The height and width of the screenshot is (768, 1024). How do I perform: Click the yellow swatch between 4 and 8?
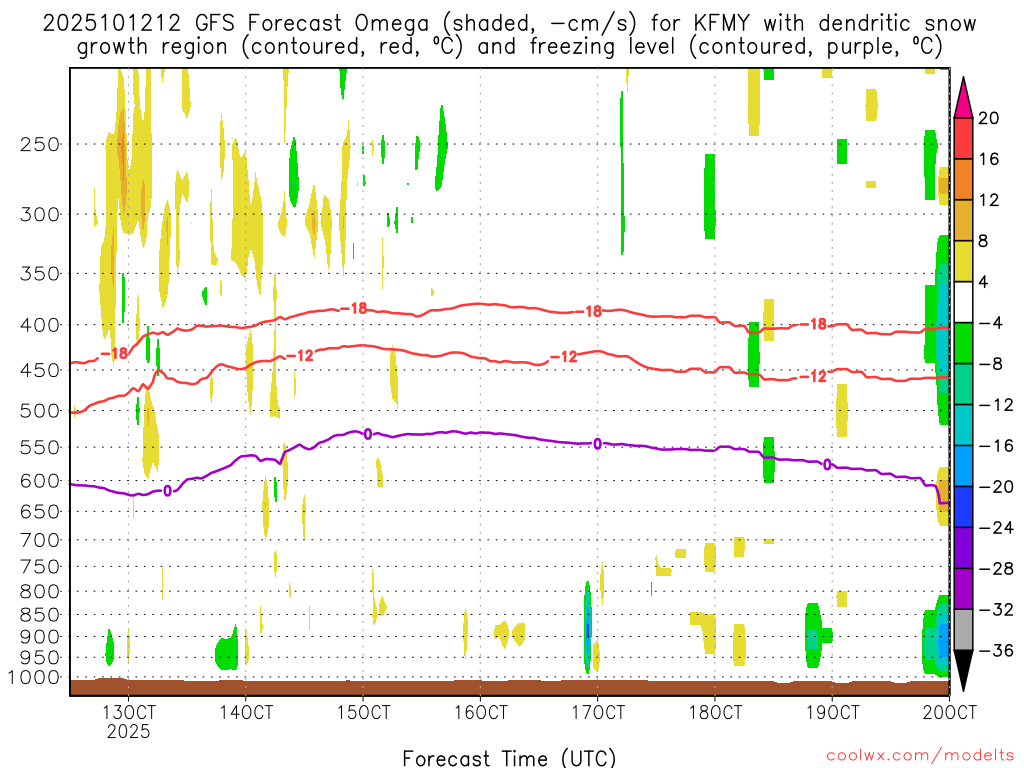[x=963, y=261]
